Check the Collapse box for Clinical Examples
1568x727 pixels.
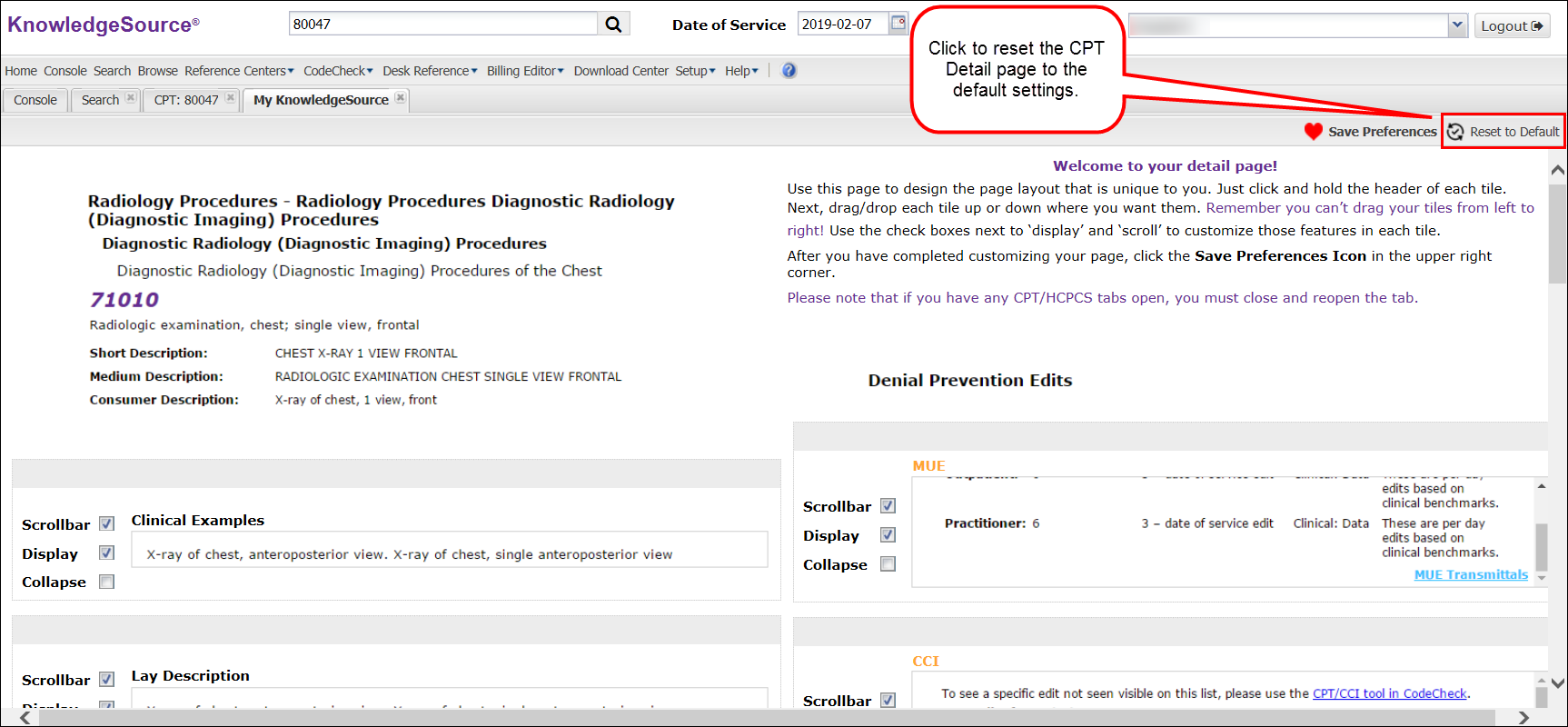[107, 583]
